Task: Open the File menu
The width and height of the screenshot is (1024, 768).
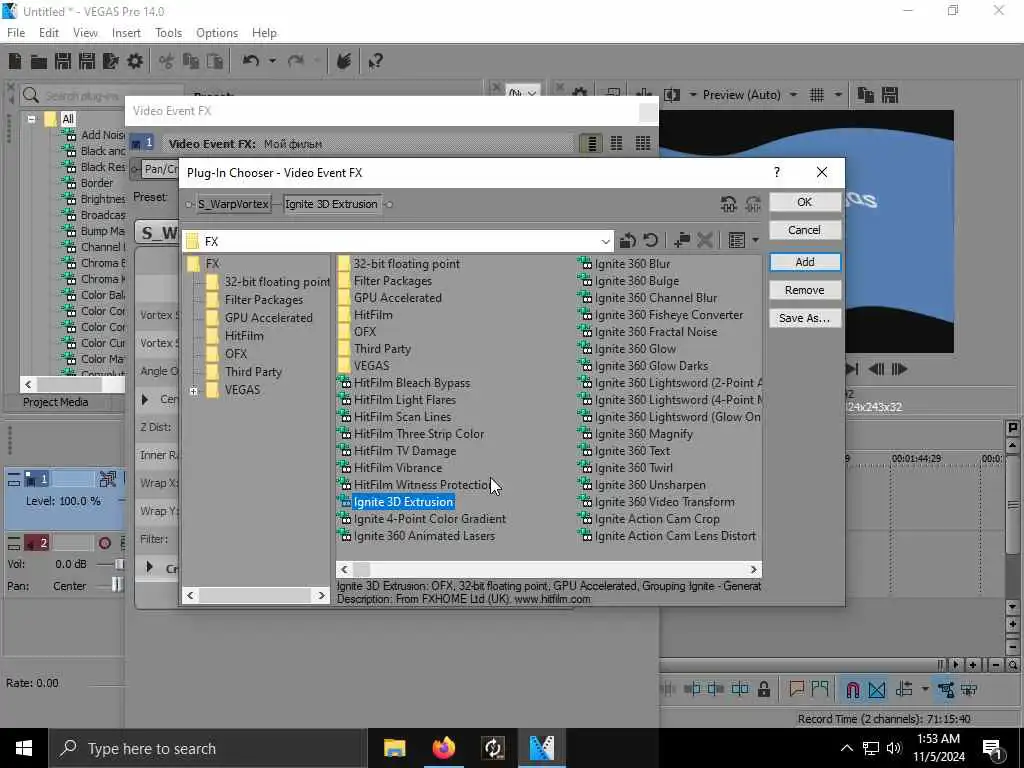Action: 16,33
